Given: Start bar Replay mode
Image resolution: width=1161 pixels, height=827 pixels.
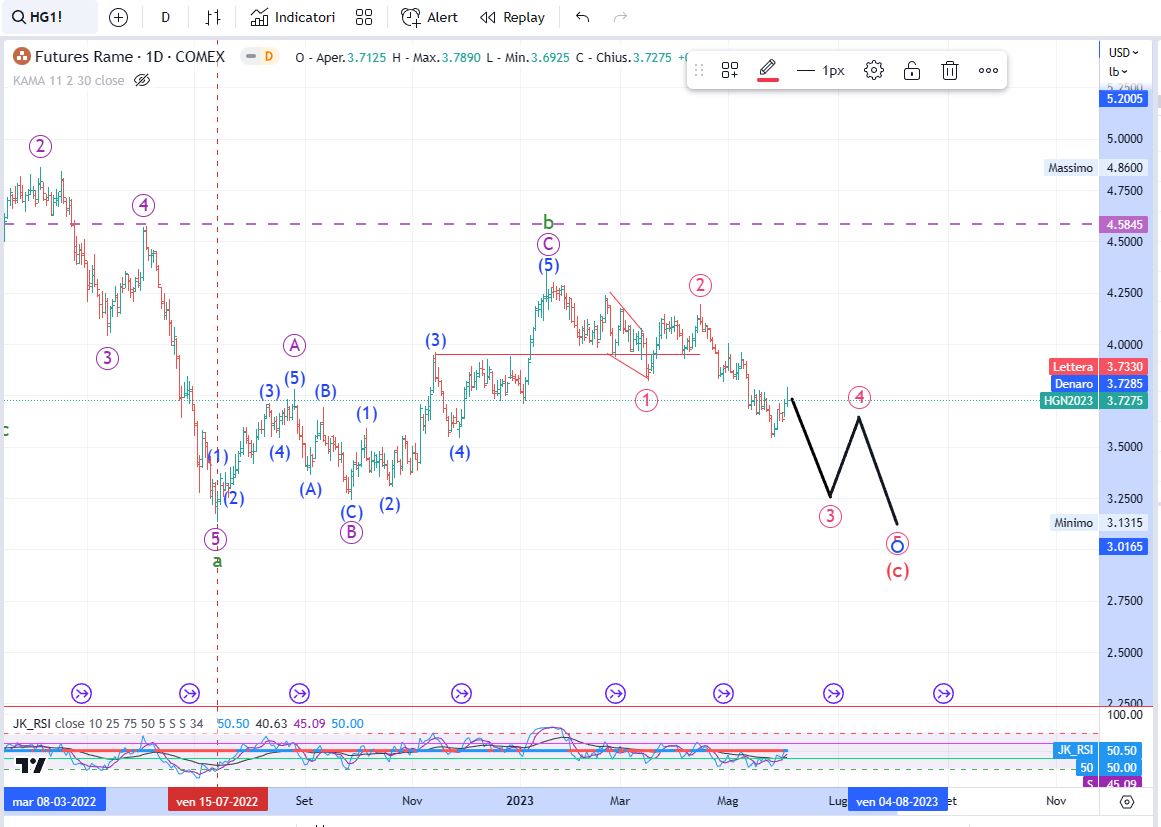Looking at the screenshot, I should point(512,17).
